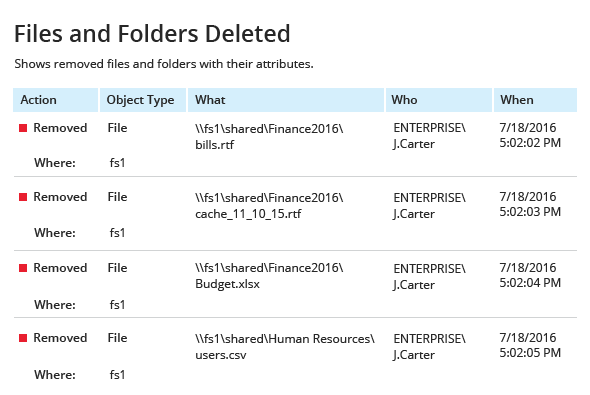Select ENTERPRISE\J.Carter in the first row
This screenshot has height=395, width=590.
point(429,136)
